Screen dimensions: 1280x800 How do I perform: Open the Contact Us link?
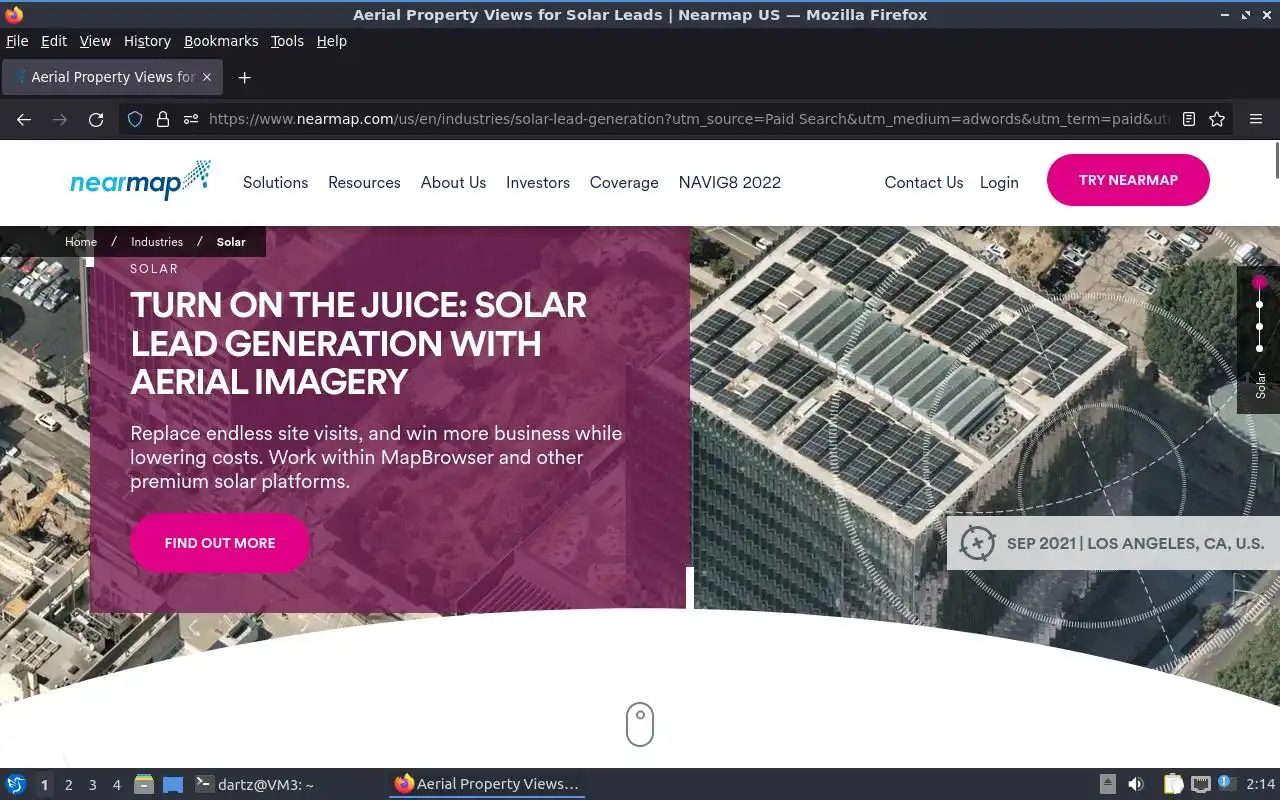tap(924, 182)
